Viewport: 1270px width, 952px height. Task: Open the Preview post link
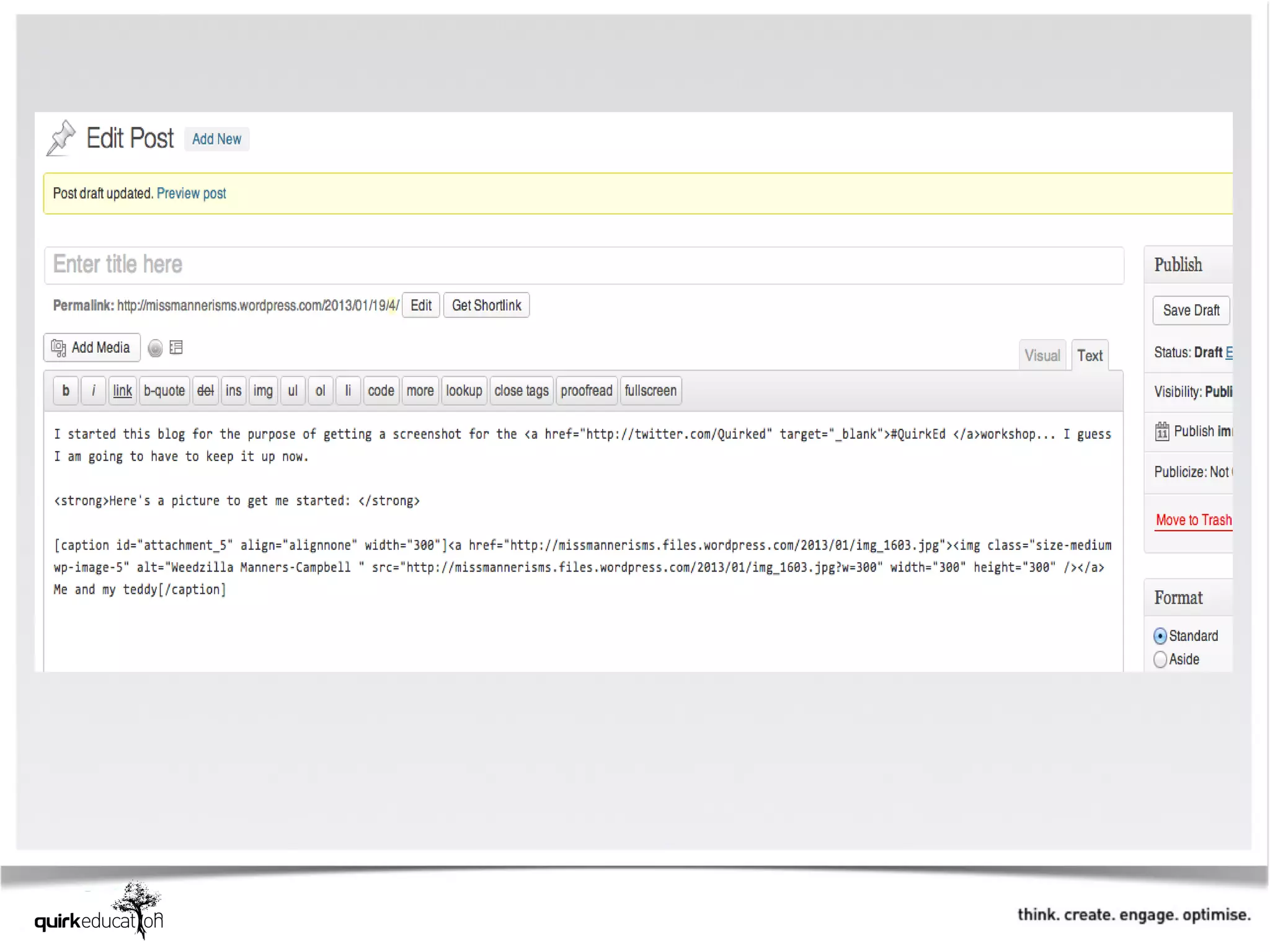pos(191,193)
